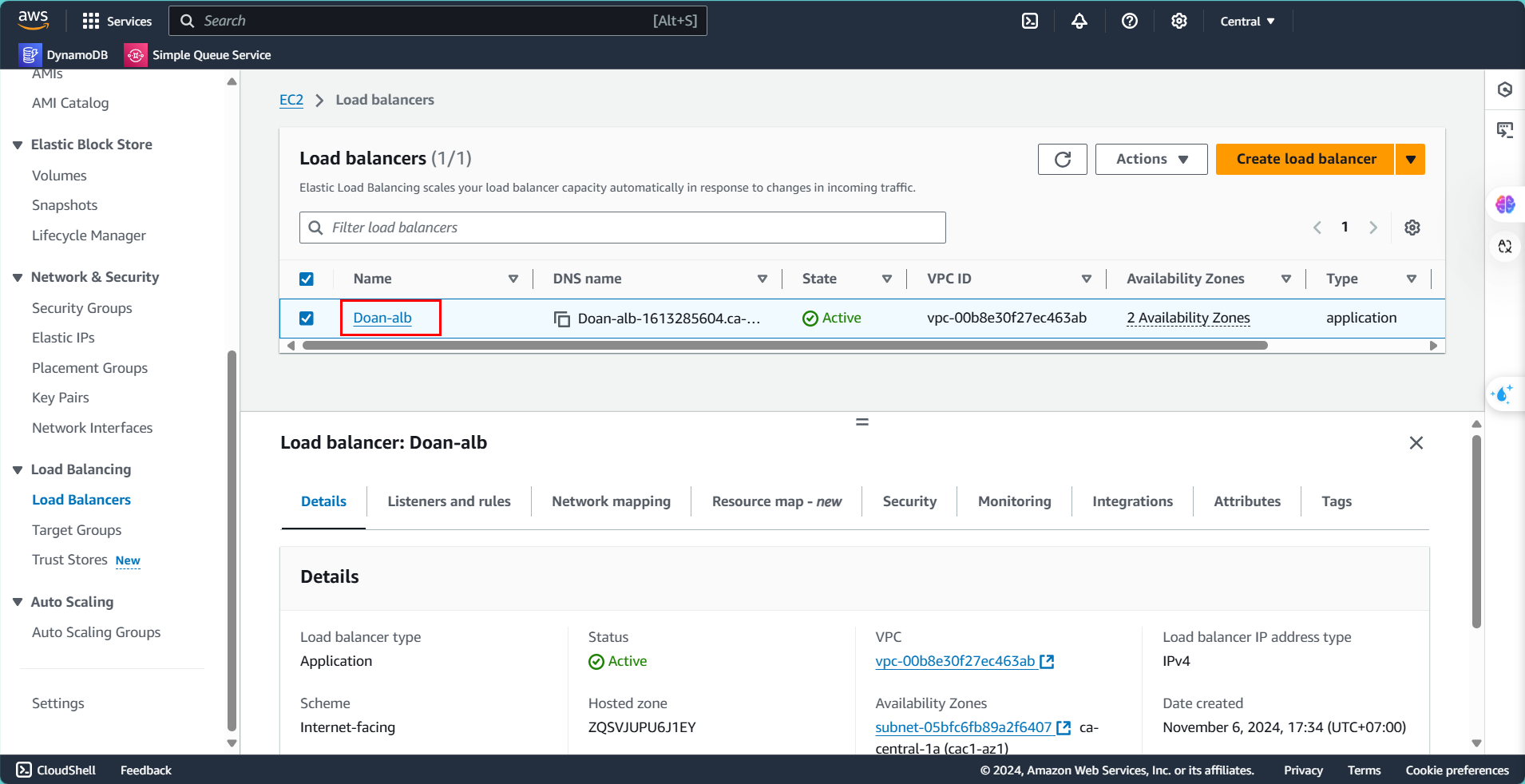Click the sidebar vertical scrollbar

232,540
